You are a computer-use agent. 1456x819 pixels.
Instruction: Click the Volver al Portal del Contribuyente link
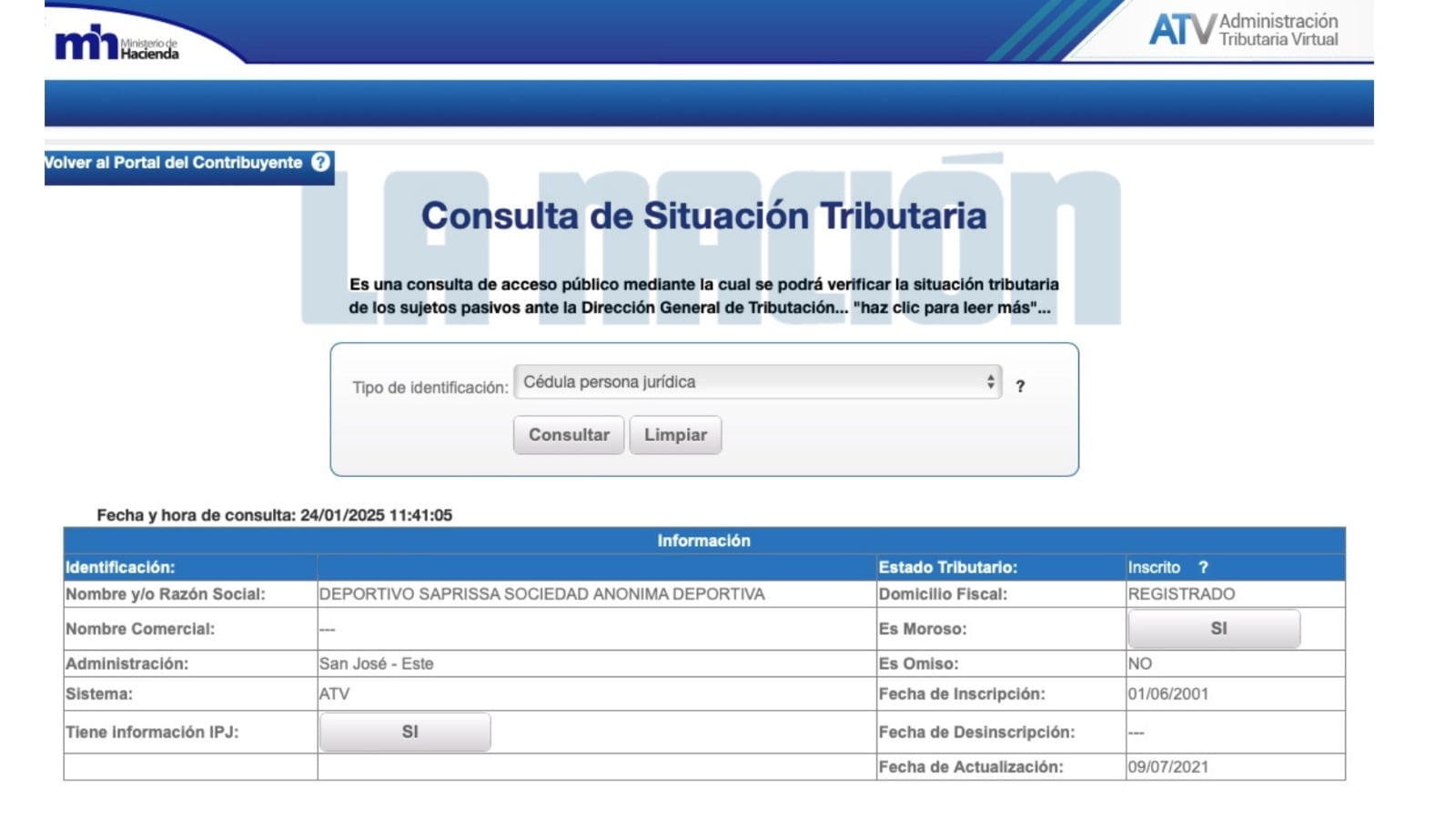tap(173, 162)
